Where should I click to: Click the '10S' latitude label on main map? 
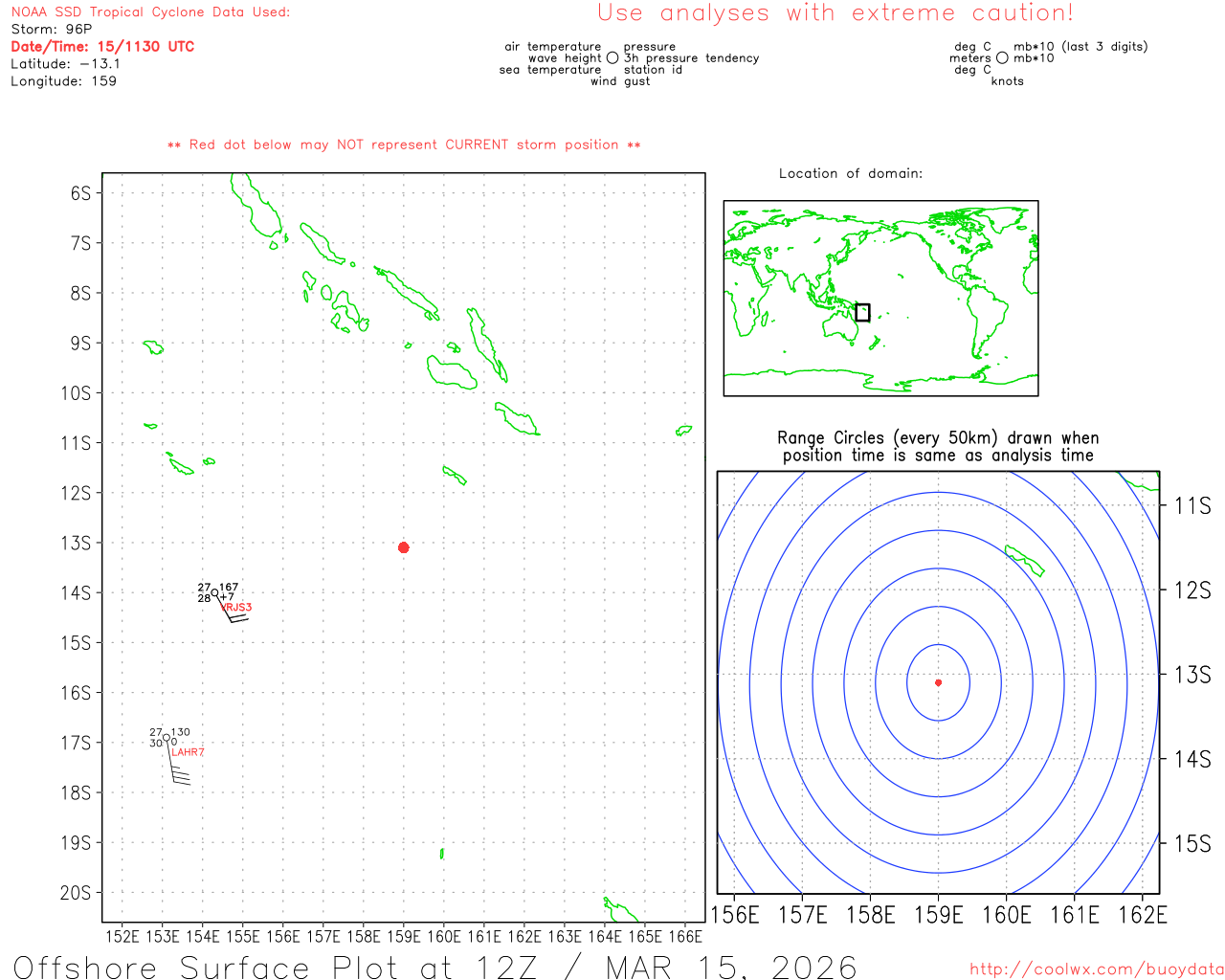[76, 393]
